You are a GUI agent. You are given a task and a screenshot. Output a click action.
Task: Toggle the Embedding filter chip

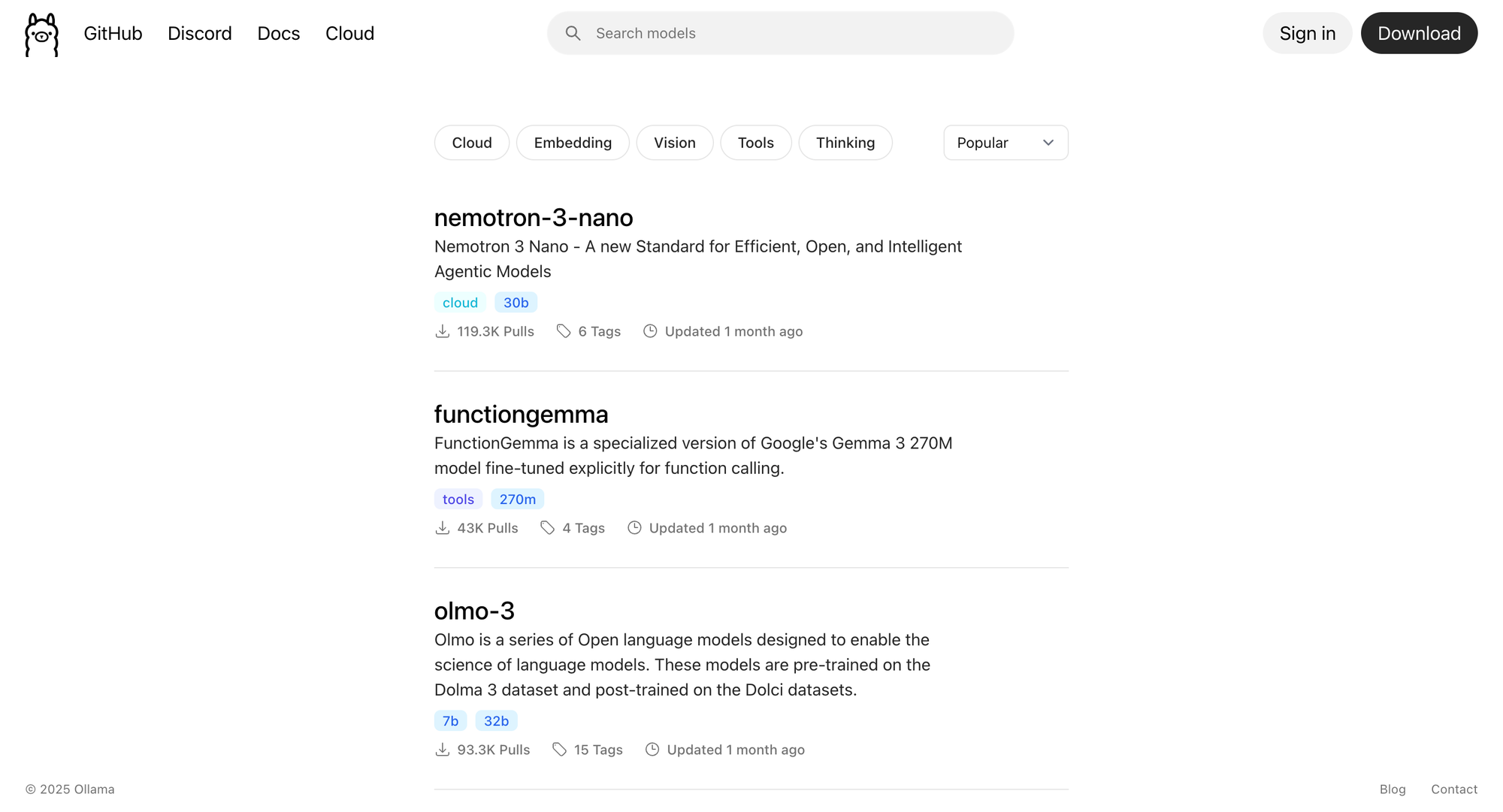tap(573, 143)
